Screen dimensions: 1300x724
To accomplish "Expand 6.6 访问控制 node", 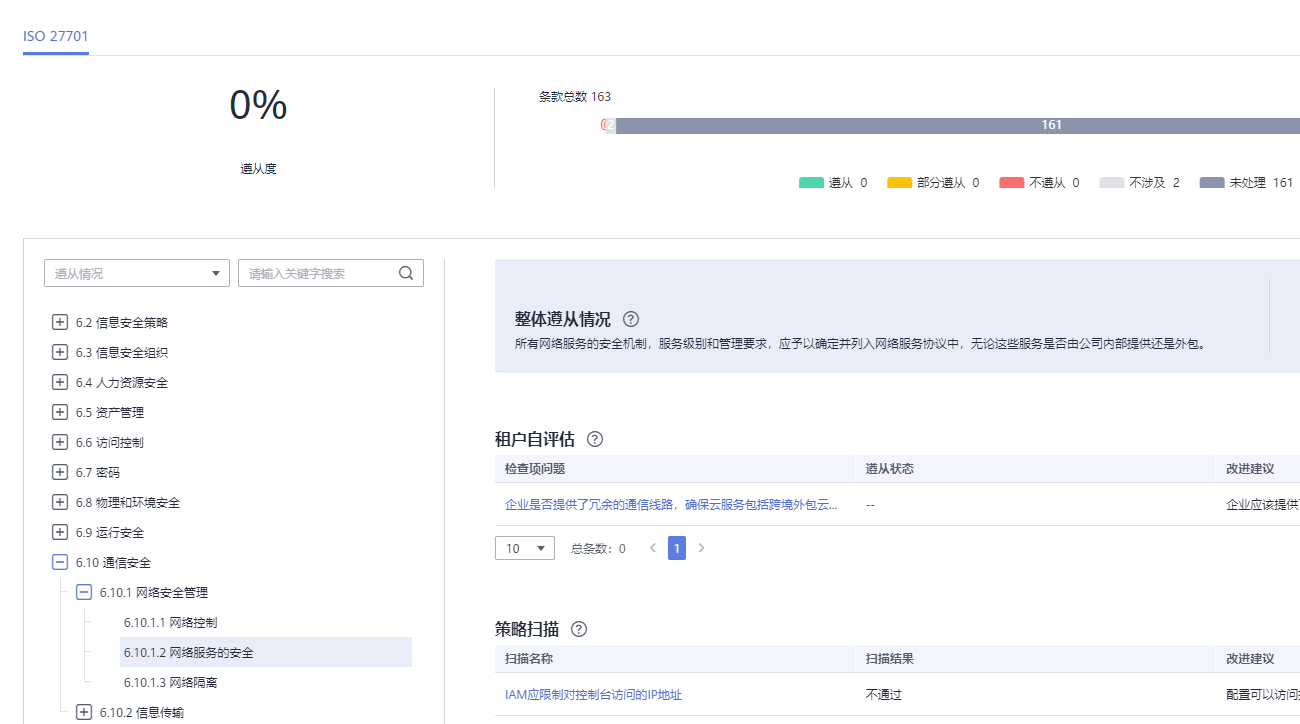I will pyautogui.click(x=60, y=442).
